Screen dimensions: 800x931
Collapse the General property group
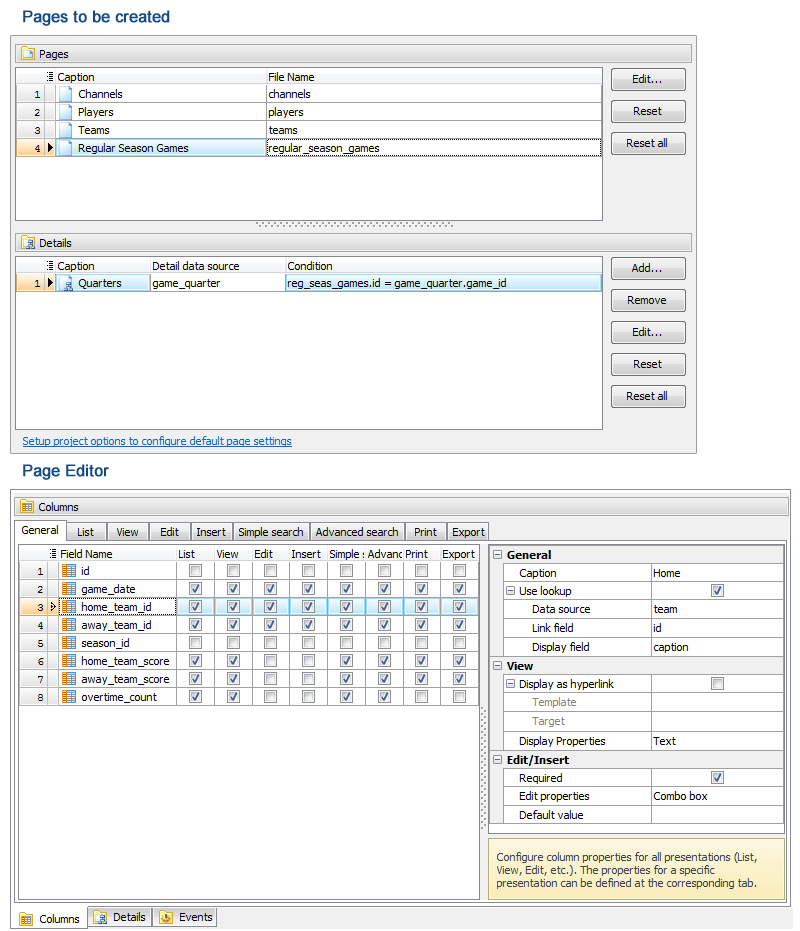[497, 555]
